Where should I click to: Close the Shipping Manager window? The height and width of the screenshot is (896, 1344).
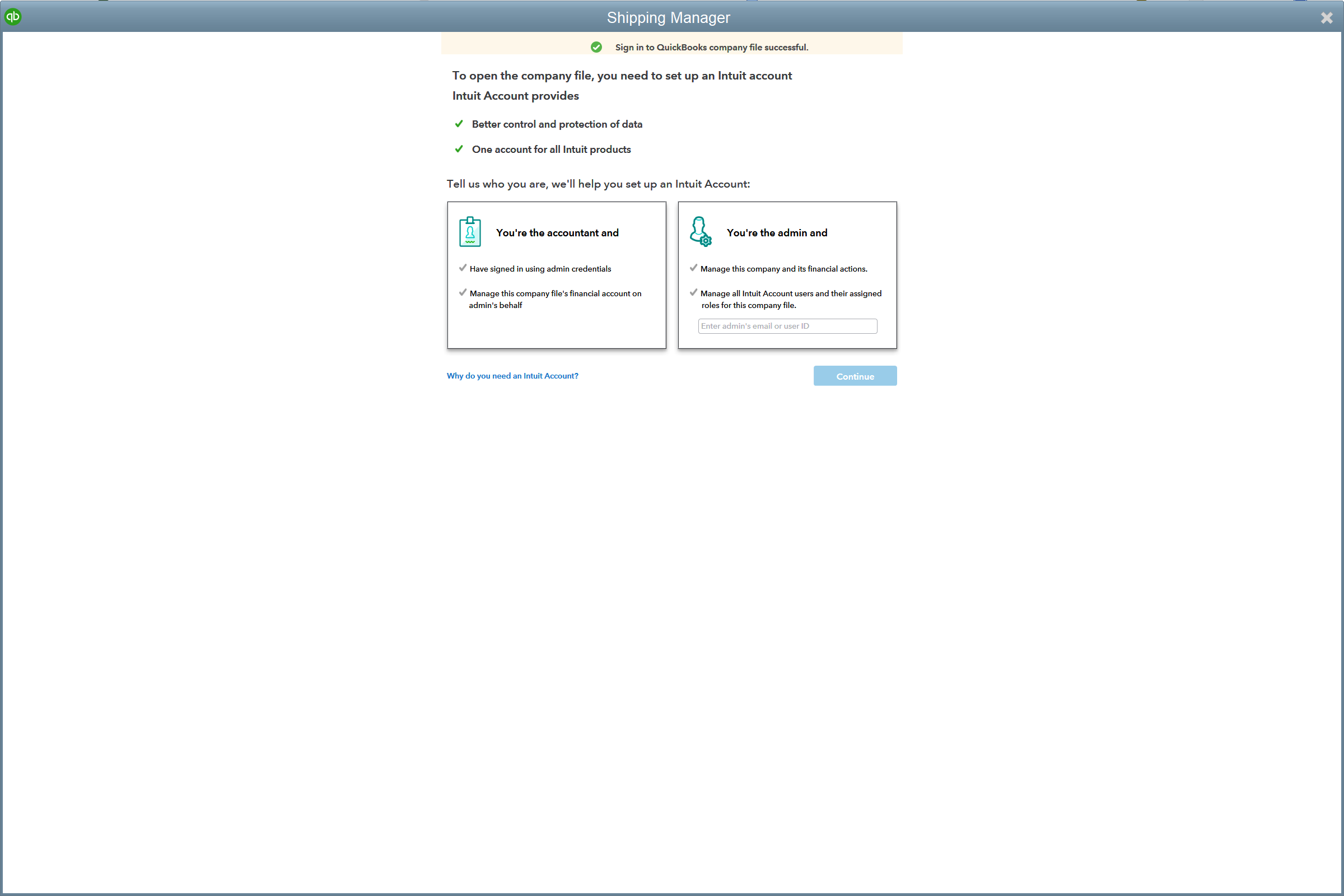(x=1326, y=18)
